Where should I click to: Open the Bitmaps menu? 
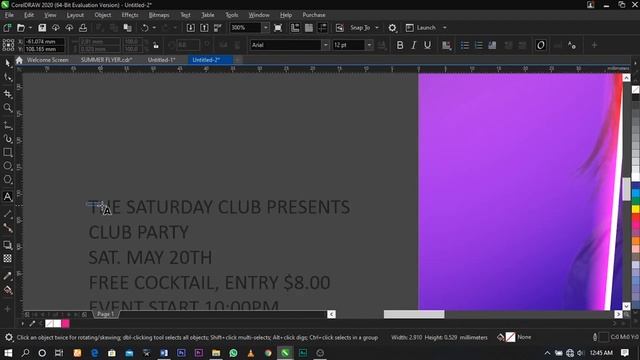159,15
